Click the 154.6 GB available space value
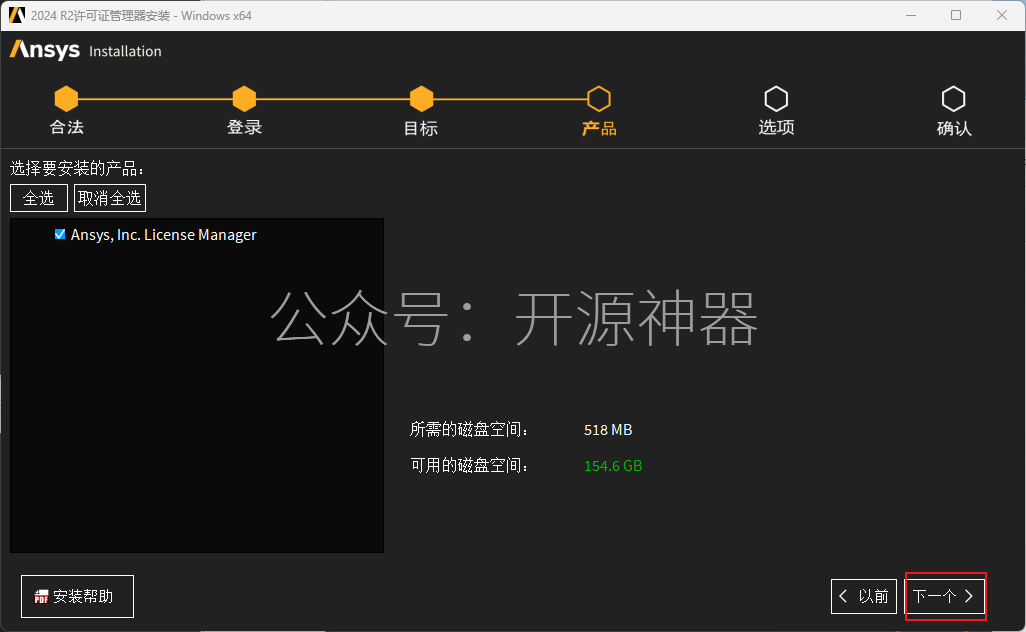This screenshot has height=632, width=1026. pos(613,466)
